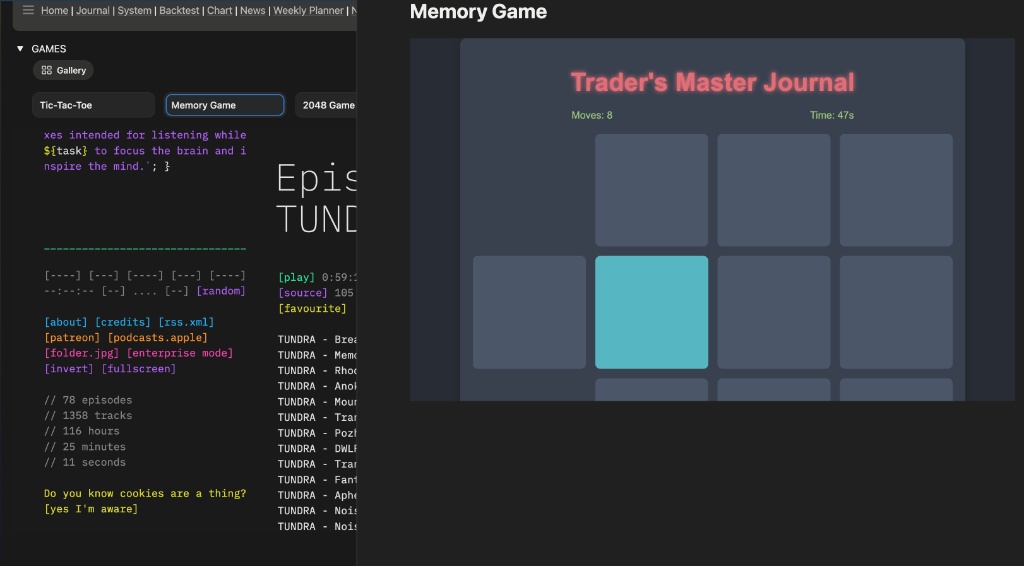Click the 'TUNDRA - Rhoc' track row
1024x566 pixels.
point(317,371)
